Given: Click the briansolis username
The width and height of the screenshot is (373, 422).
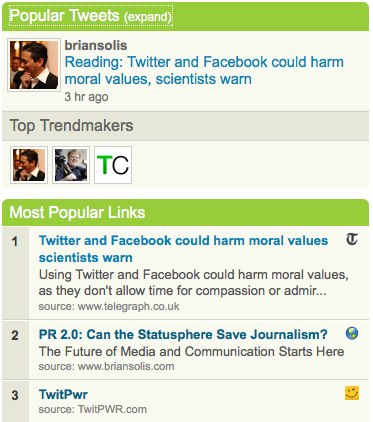Looking at the screenshot, I should pos(96,45).
